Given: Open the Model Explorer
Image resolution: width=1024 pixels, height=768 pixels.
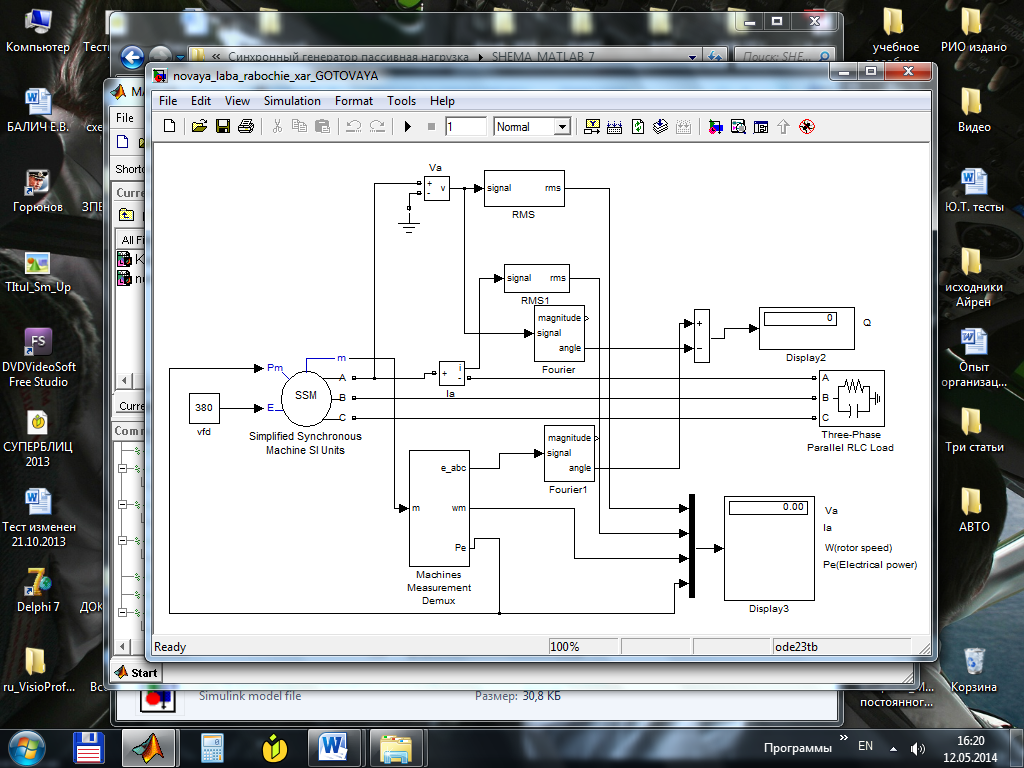Looking at the screenshot, I should click(x=738, y=126).
